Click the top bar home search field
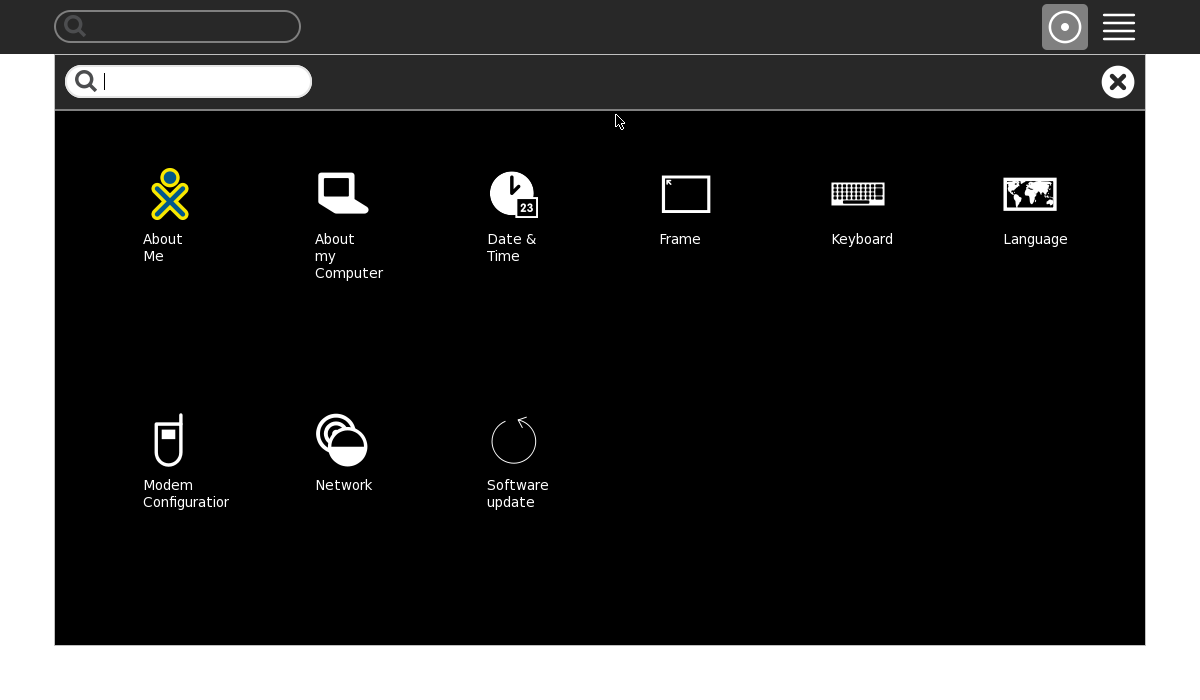The image size is (1200, 700). tap(190, 27)
